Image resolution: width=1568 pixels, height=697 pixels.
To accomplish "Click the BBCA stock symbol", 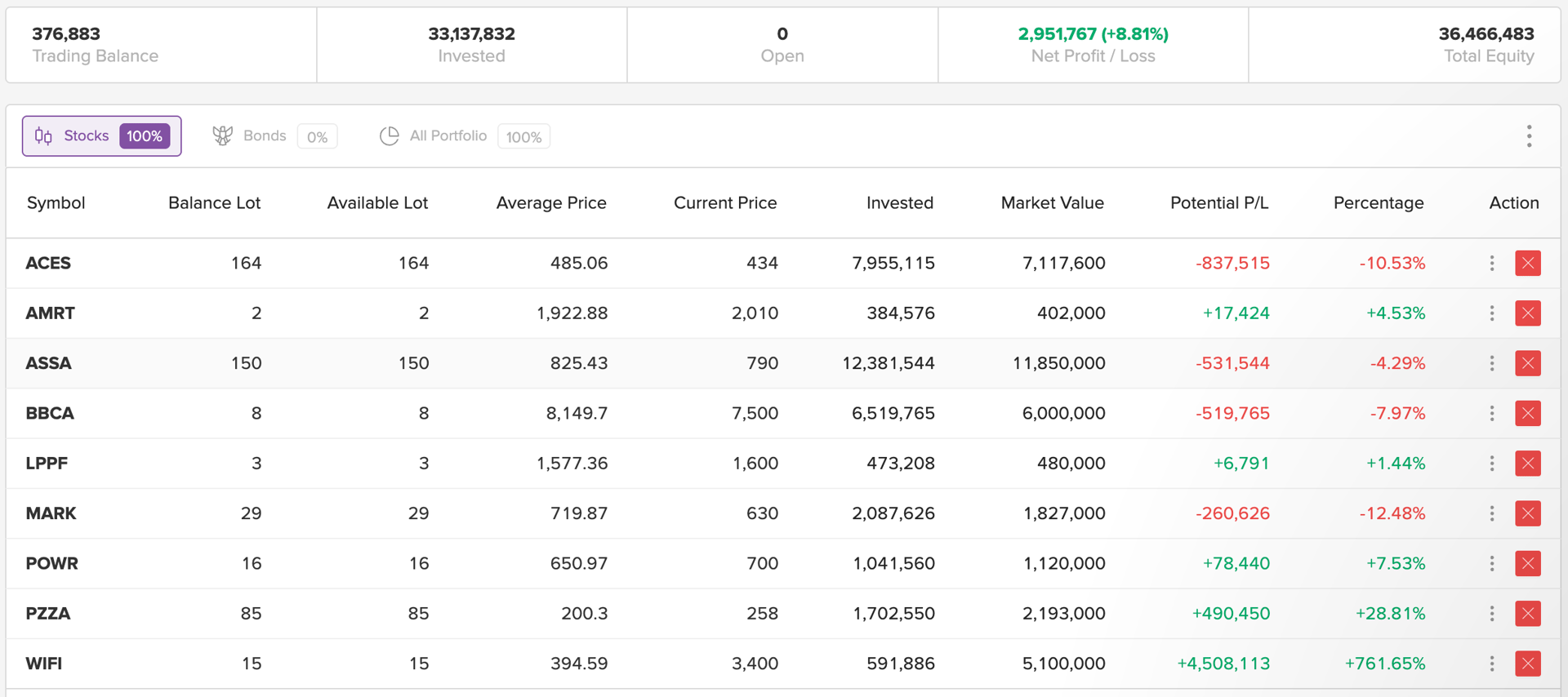I will [x=50, y=414].
